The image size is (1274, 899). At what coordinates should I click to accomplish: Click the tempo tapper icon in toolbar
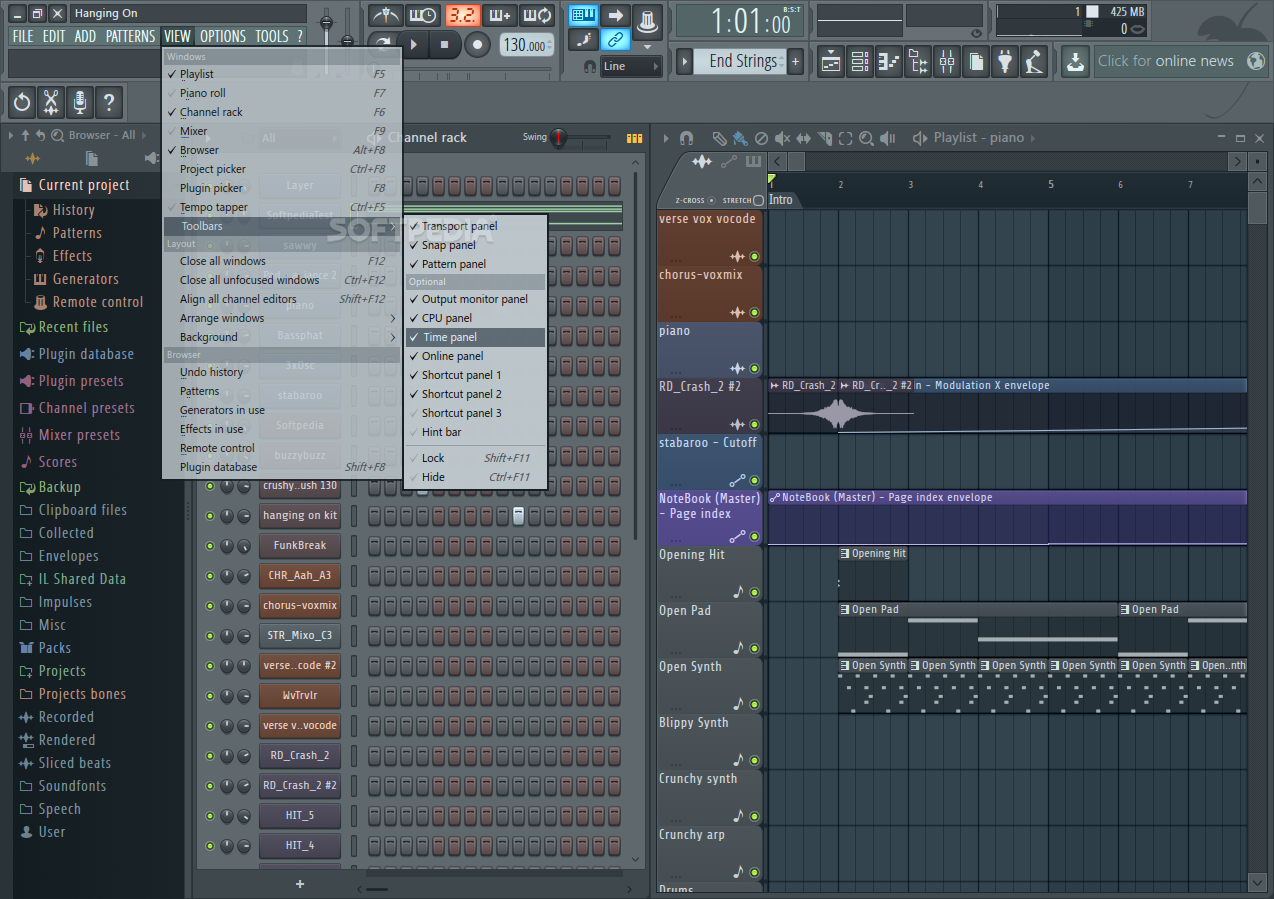pos(1034,62)
